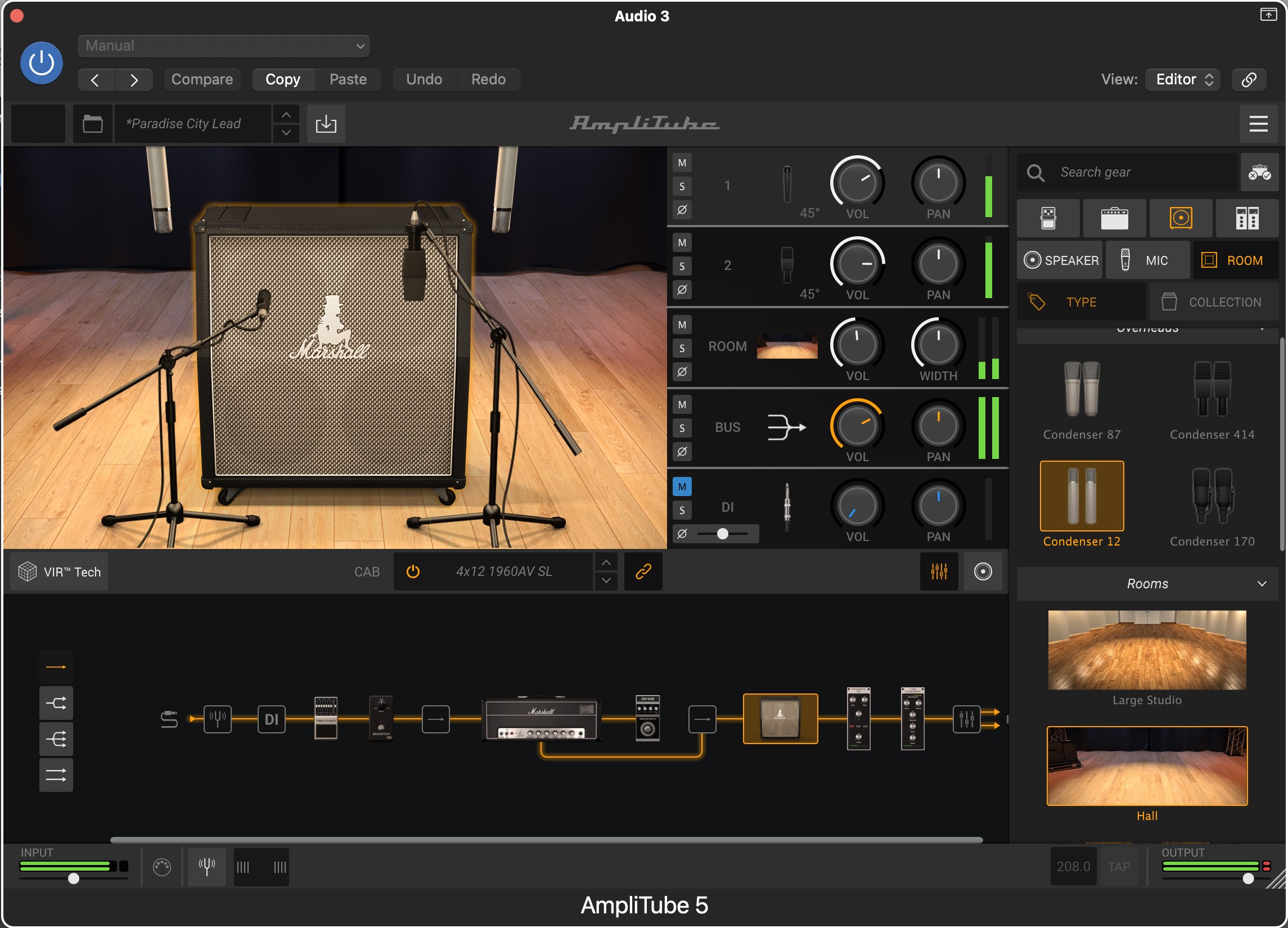Viewport: 1288px width, 928px height.
Task: Solo mic channel 1
Action: 682,186
